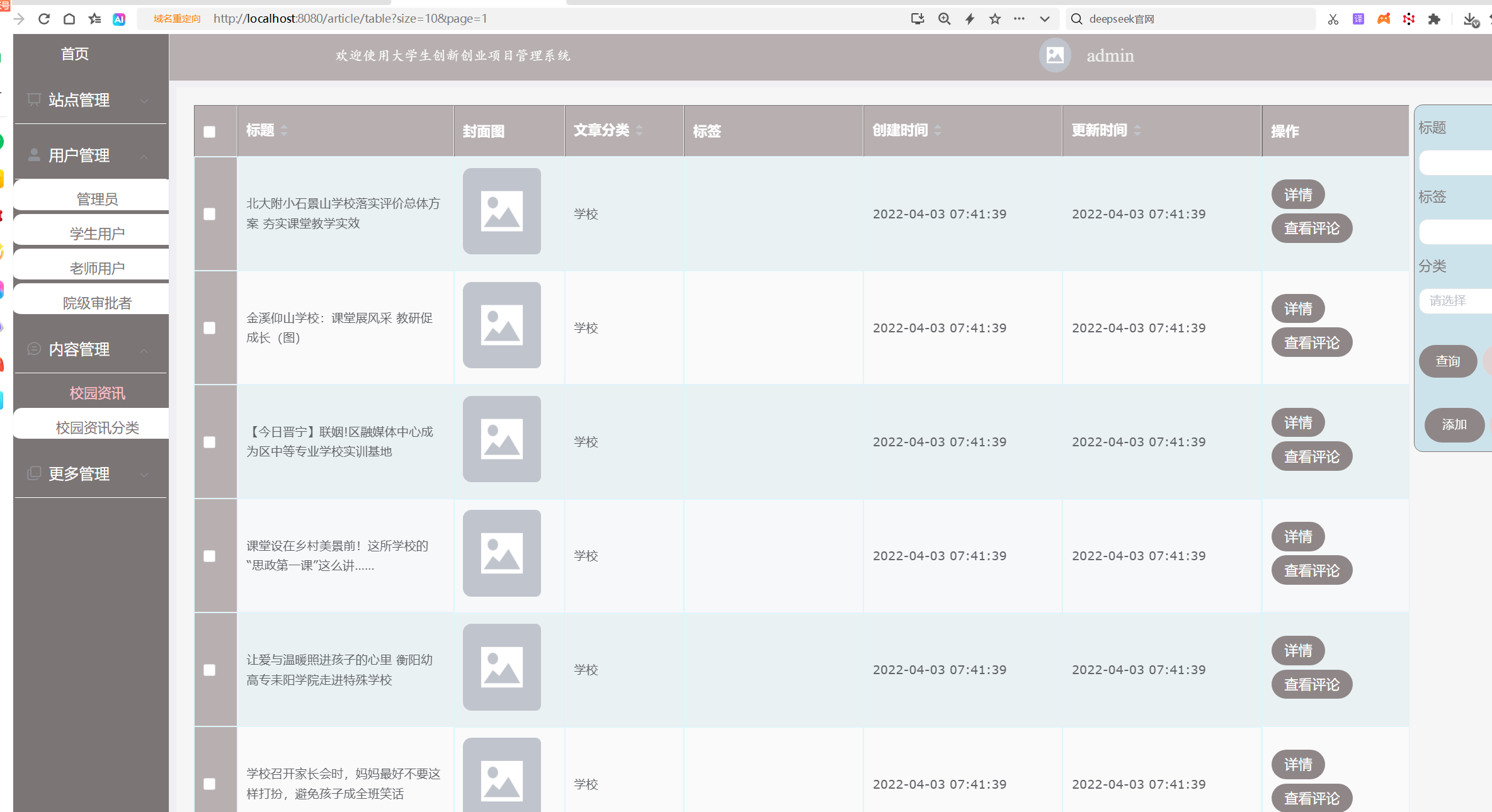1492x812 pixels.
Task: Sort the table by 创建时间 column
Action: tap(938, 130)
